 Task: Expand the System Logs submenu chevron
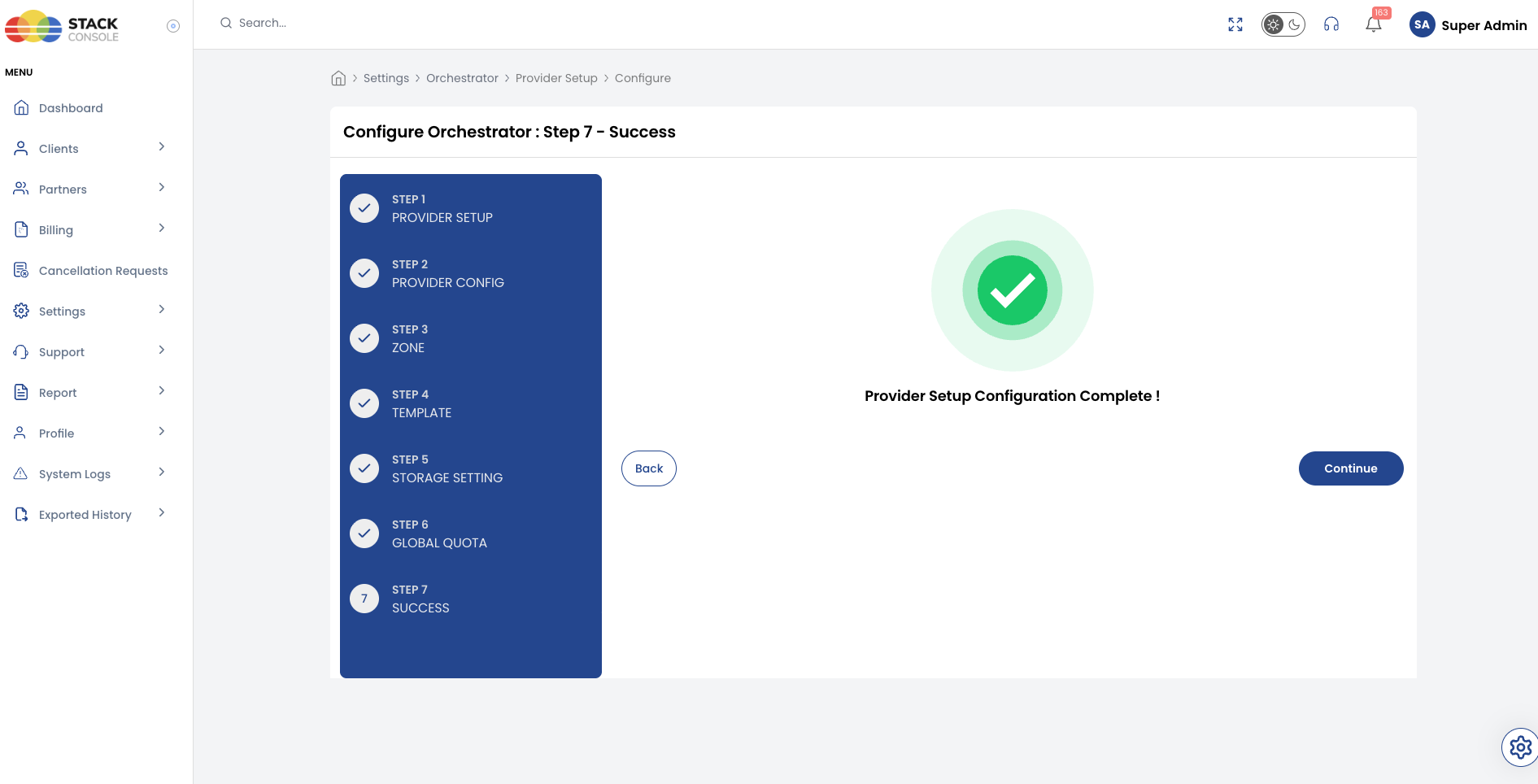162,473
